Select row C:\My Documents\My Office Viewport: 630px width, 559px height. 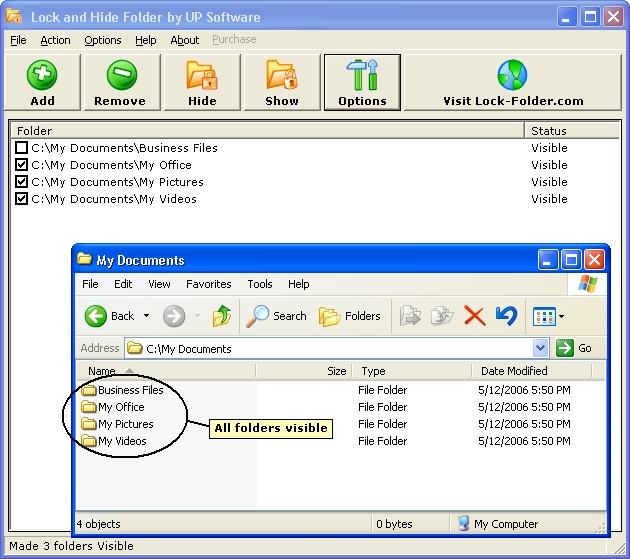[315, 165]
